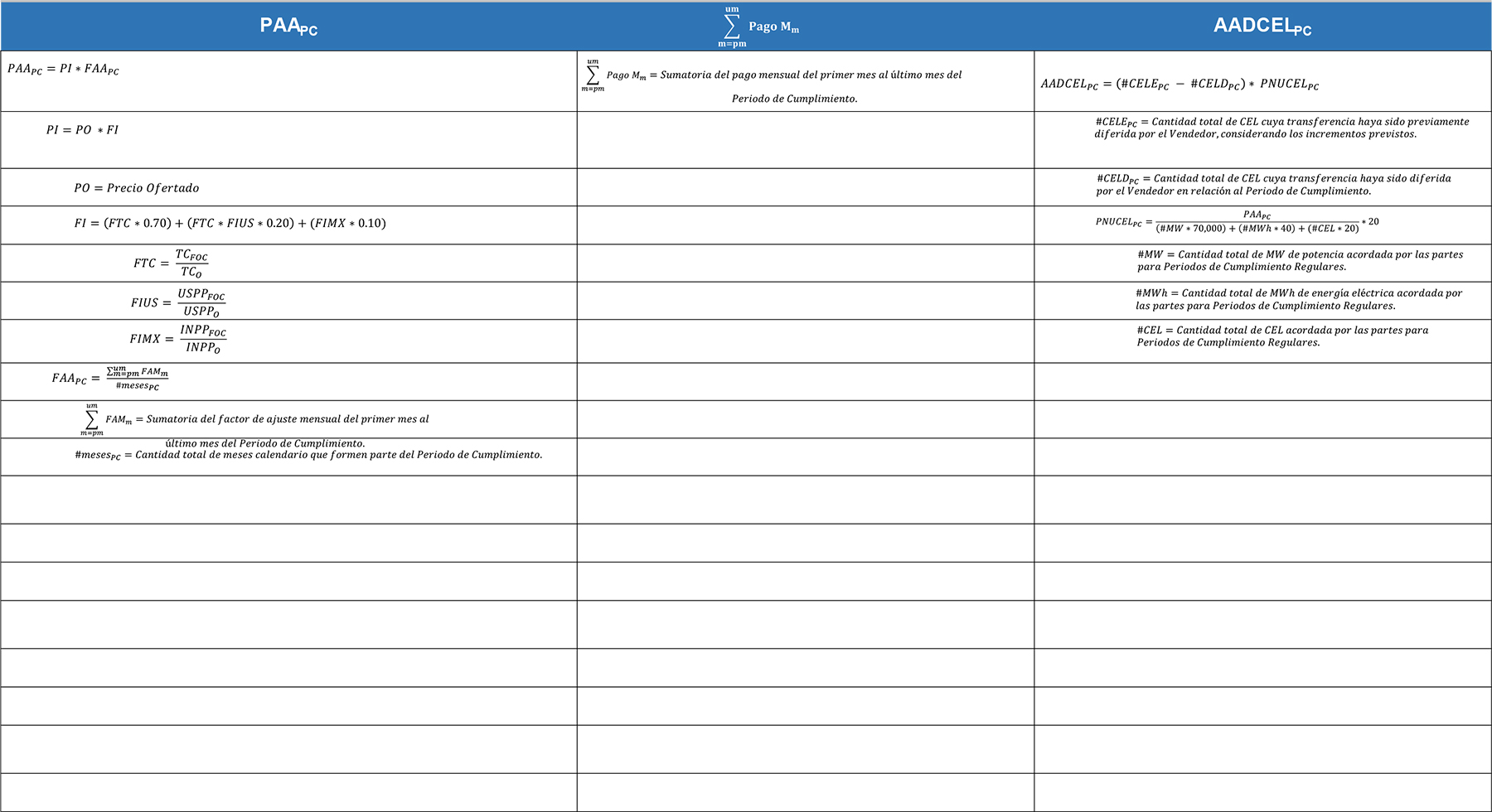Click the #CELD PC definition cell
The height and width of the screenshot is (812, 1492).
coord(1272,185)
